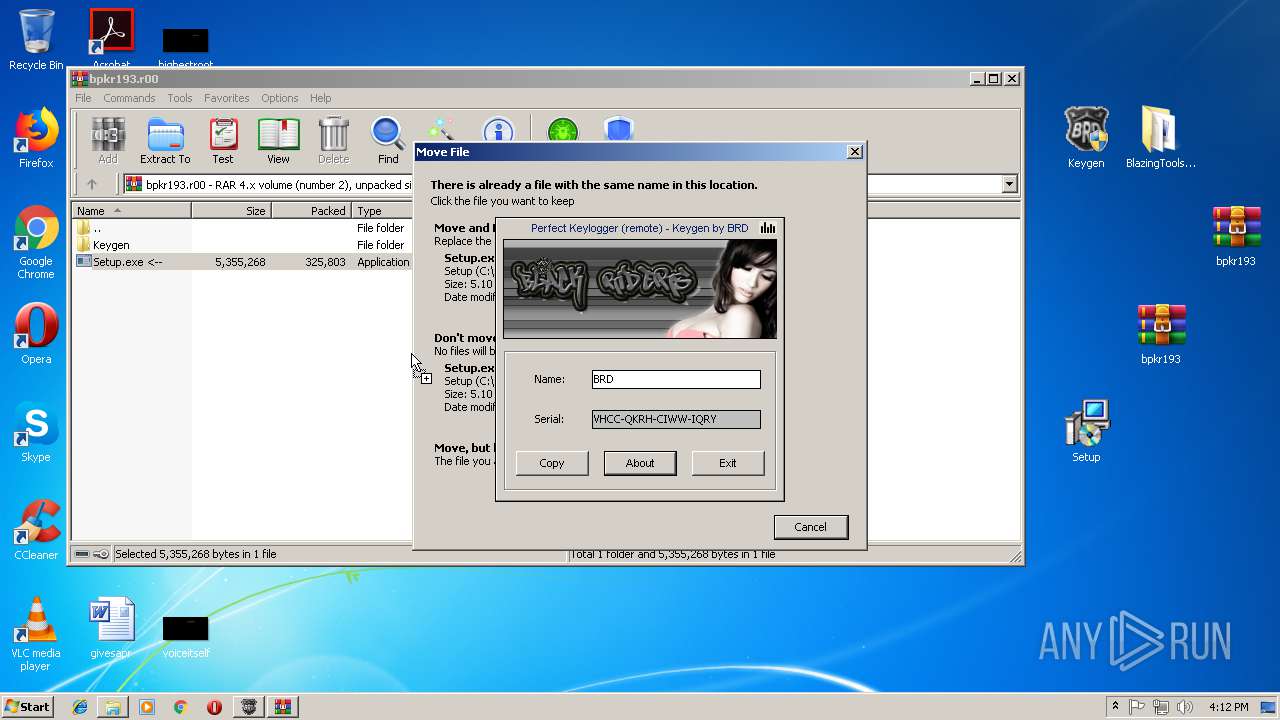This screenshot has height=720, width=1280.
Task: Open the givesapr Word document icon
Action: pos(110,628)
